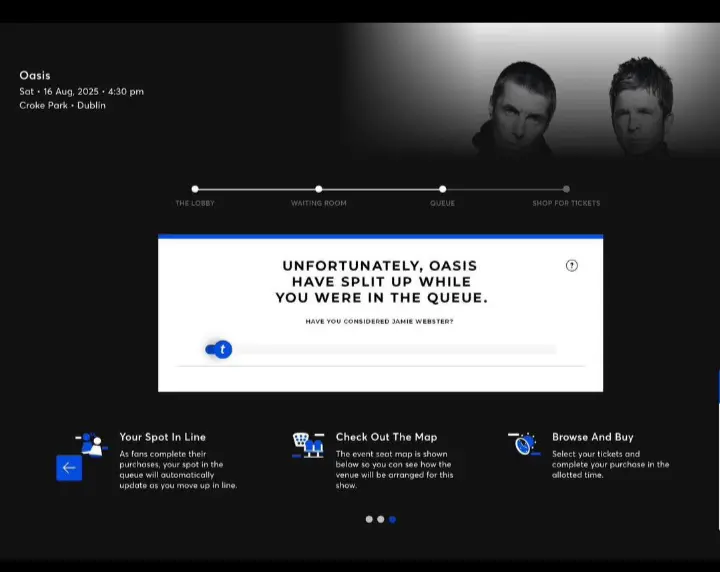720x572 pixels.
Task: Click the Queue step marker
Action: tap(442, 189)
